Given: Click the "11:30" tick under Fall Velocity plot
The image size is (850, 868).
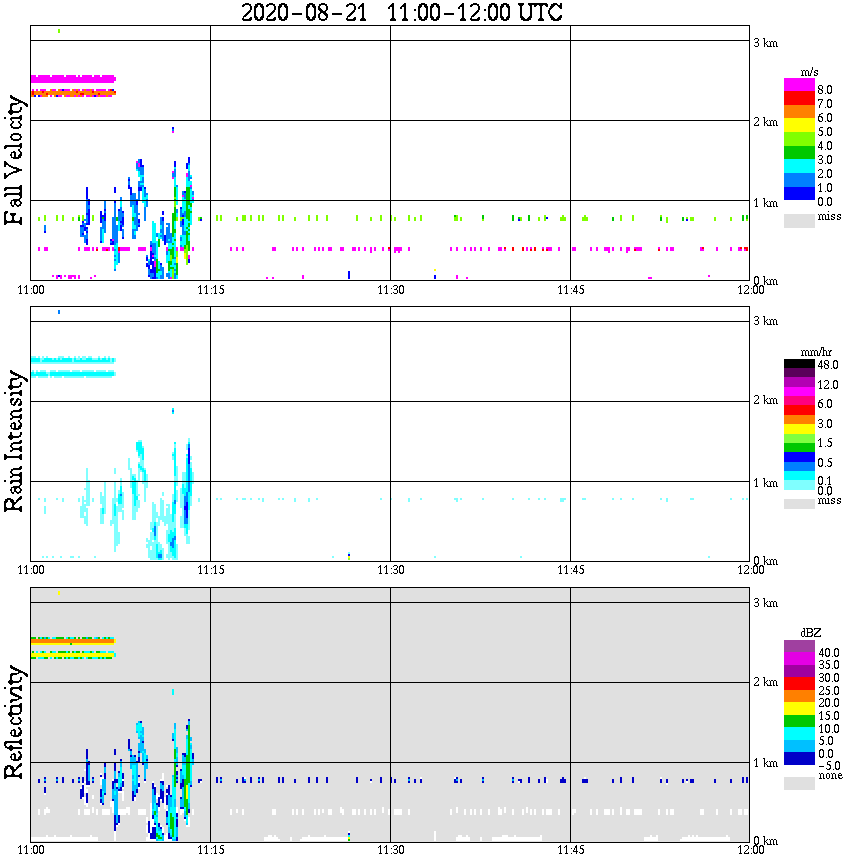Looking at the screenshot, I should [390, 290].
